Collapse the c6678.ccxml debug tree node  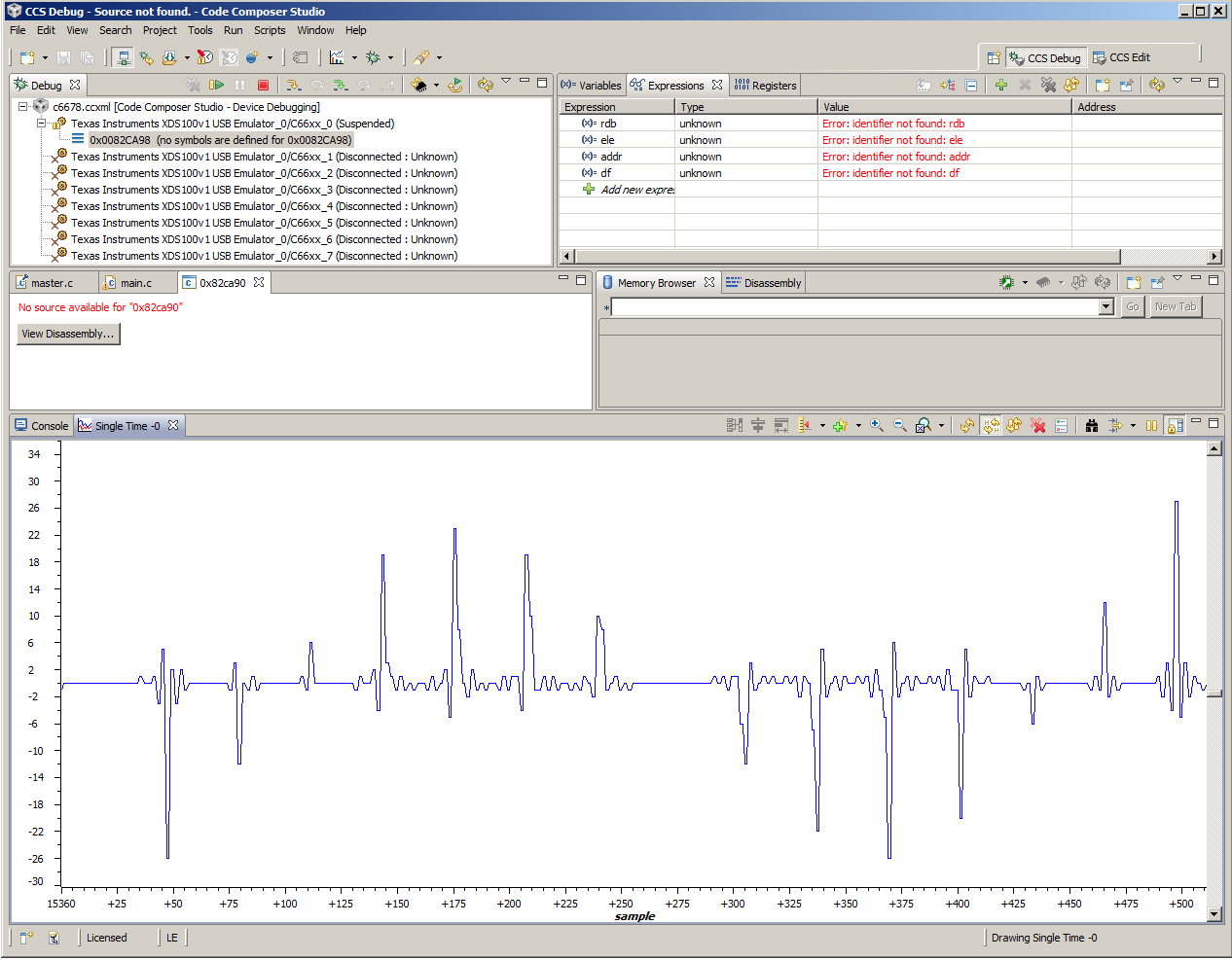(23, 107)
